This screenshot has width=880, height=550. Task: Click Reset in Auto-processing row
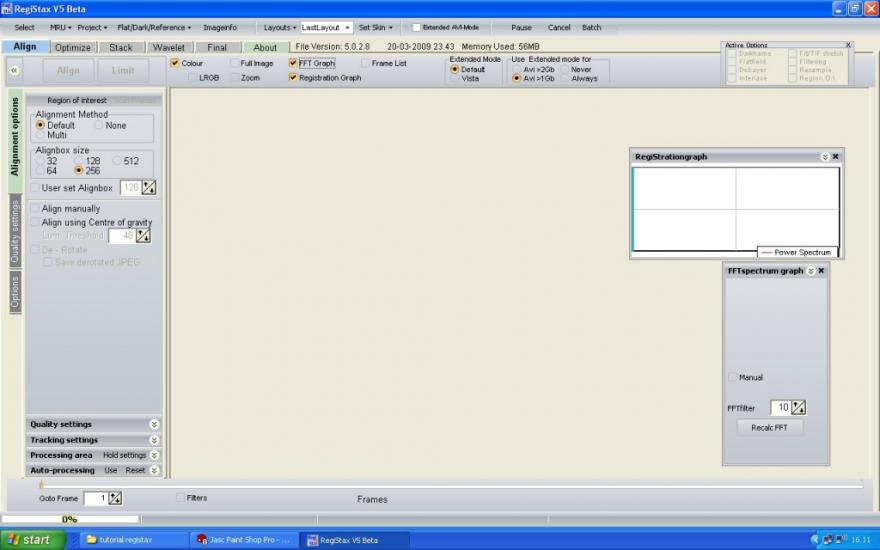coord(135,470)
